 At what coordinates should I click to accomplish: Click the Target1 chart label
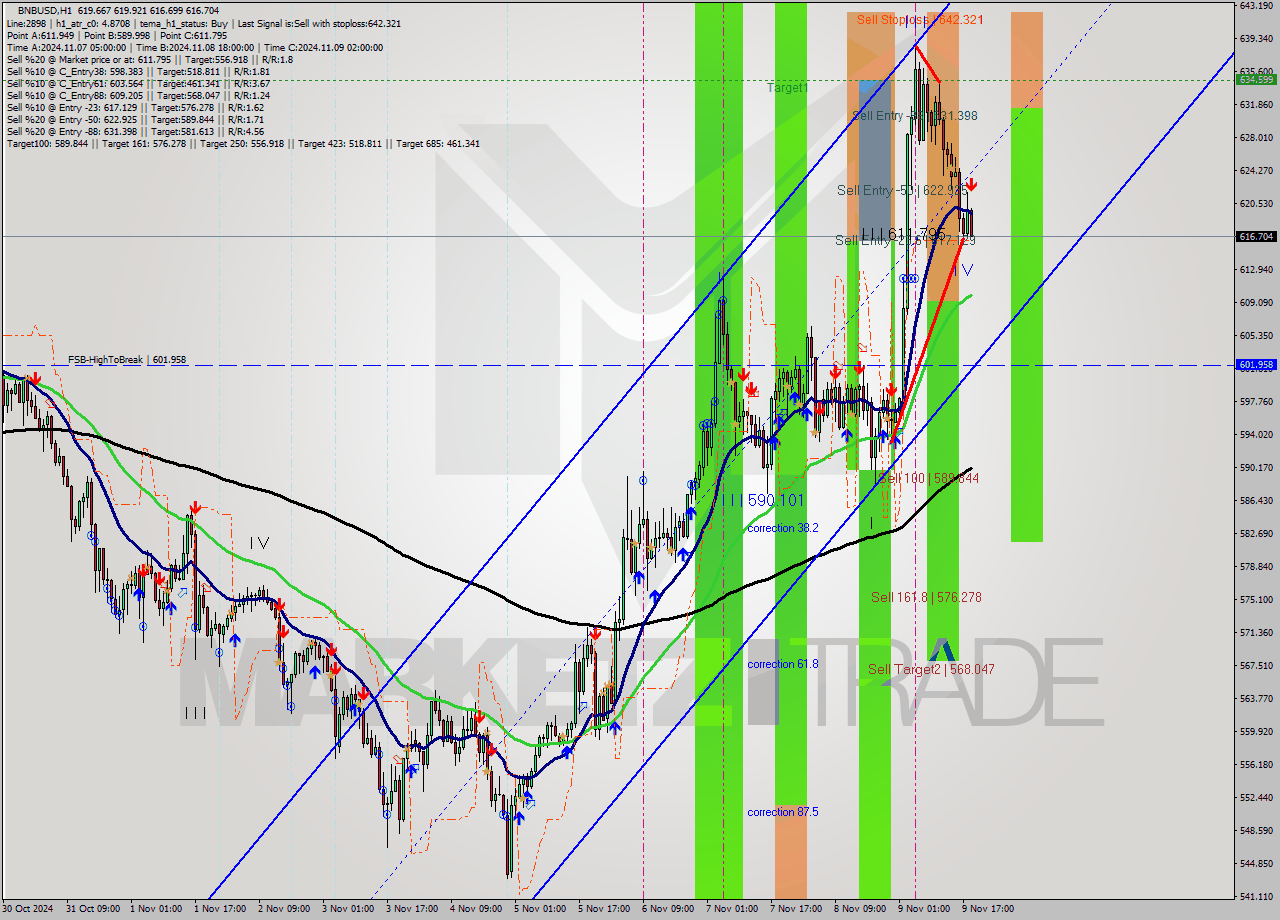pos(787,88)
